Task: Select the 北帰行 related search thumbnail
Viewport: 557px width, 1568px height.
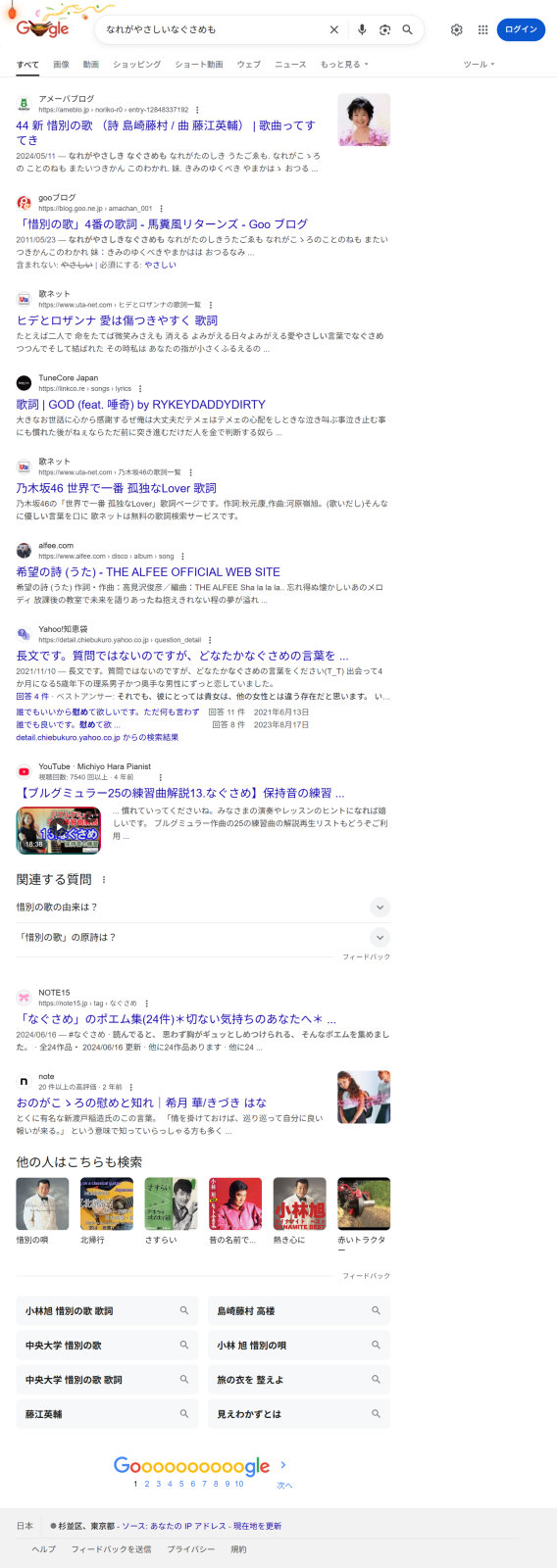Action: coord(106,1203)
